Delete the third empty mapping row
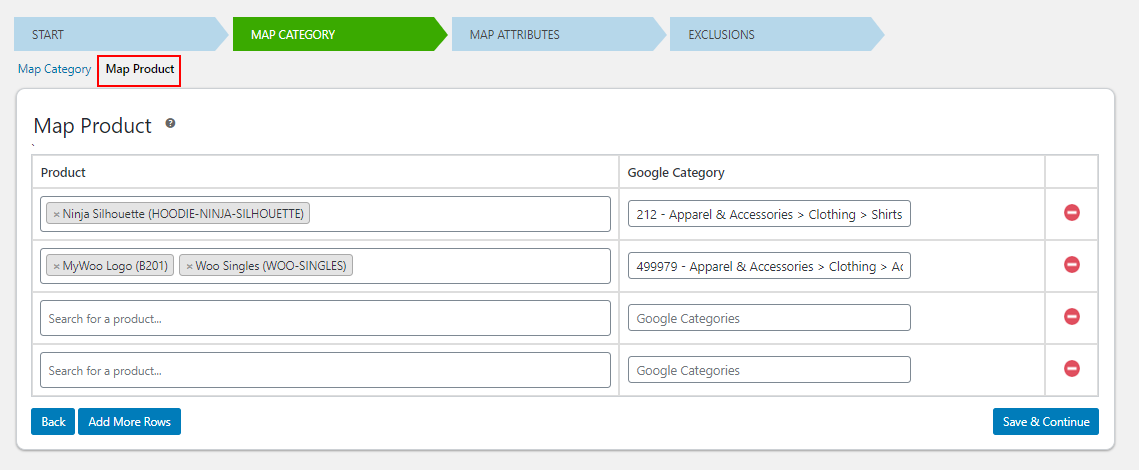1139x470 pixels. 1071,317
